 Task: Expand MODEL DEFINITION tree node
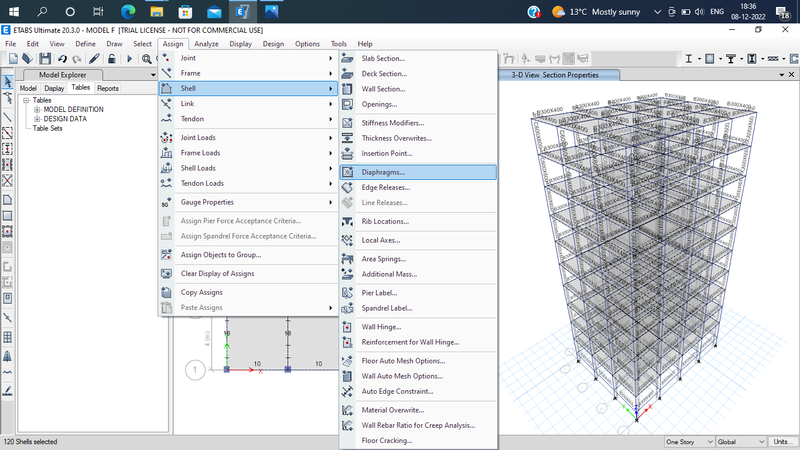pos(37,110)
